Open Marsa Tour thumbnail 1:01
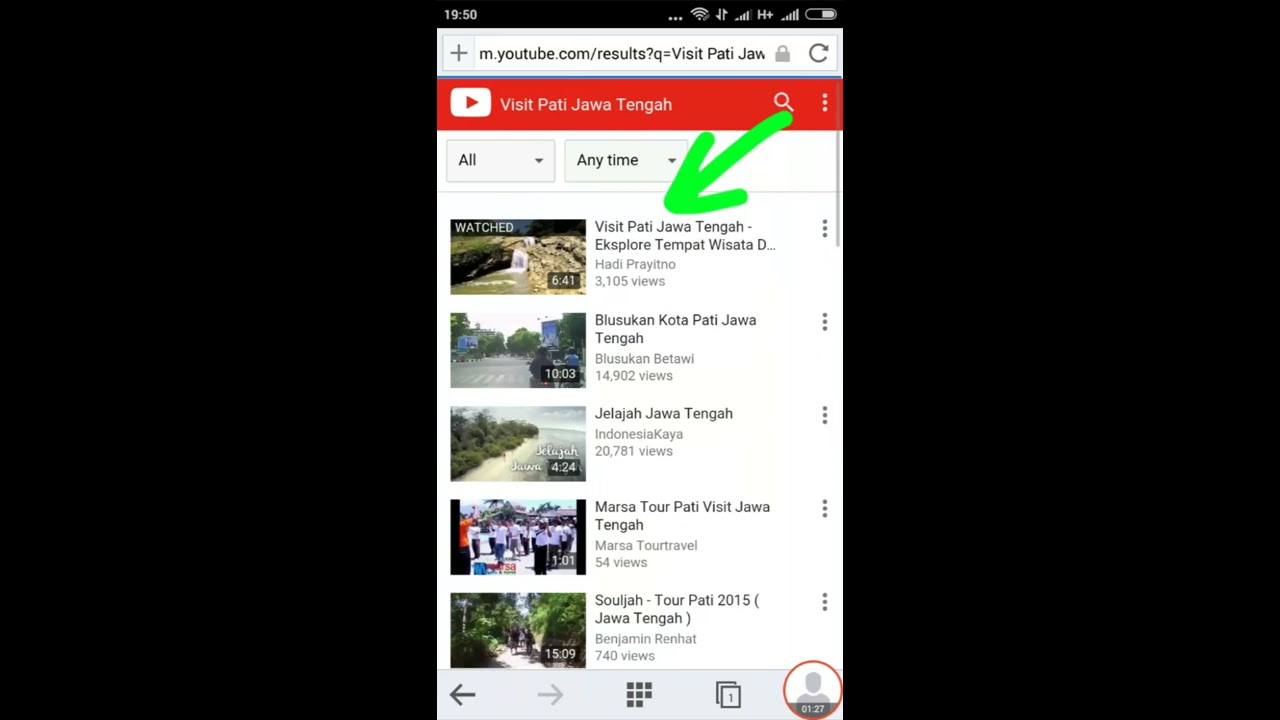 coord(518,537)
